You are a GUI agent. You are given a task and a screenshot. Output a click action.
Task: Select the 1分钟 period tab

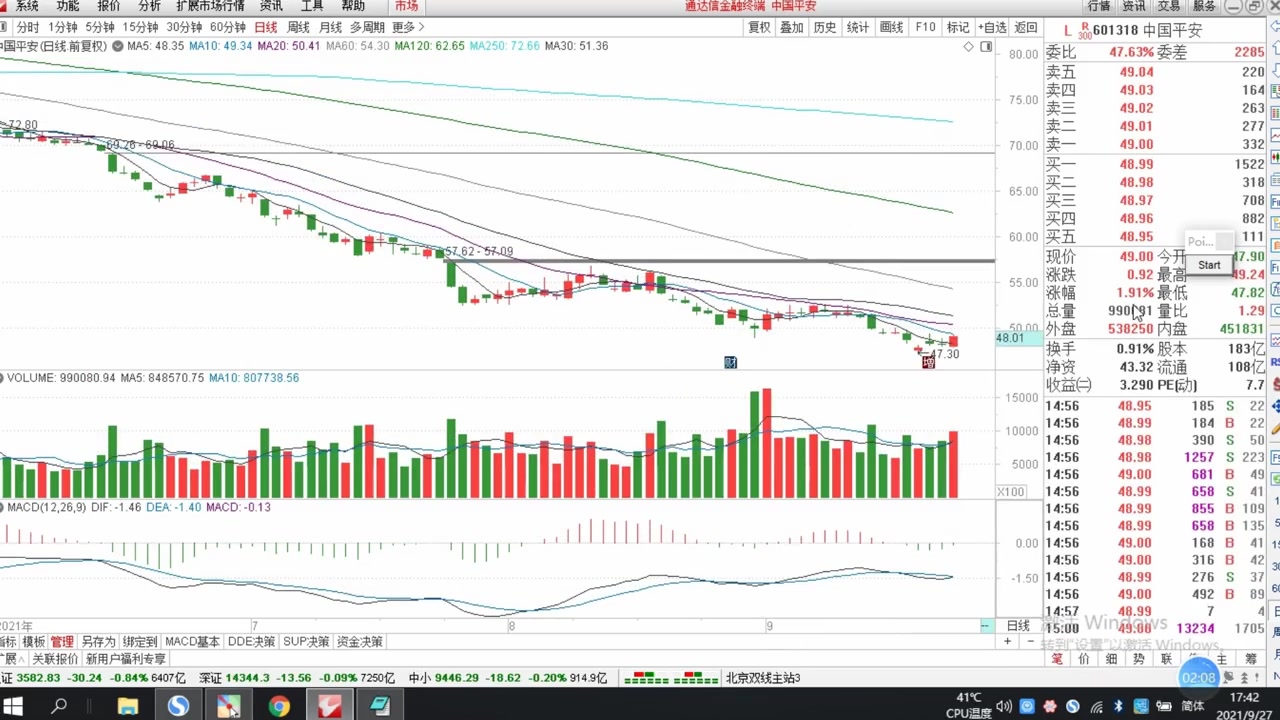click(x=63, y=27)
